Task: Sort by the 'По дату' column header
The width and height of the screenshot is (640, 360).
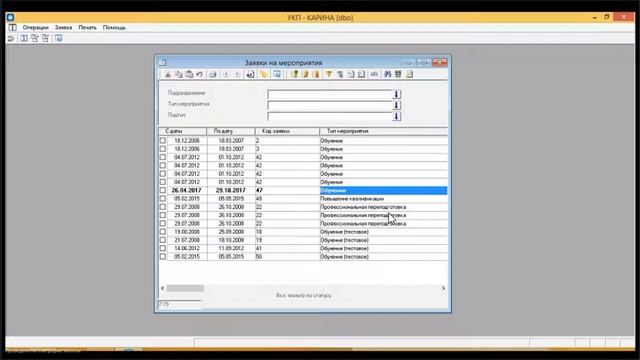Action: [x=231, y=131]
